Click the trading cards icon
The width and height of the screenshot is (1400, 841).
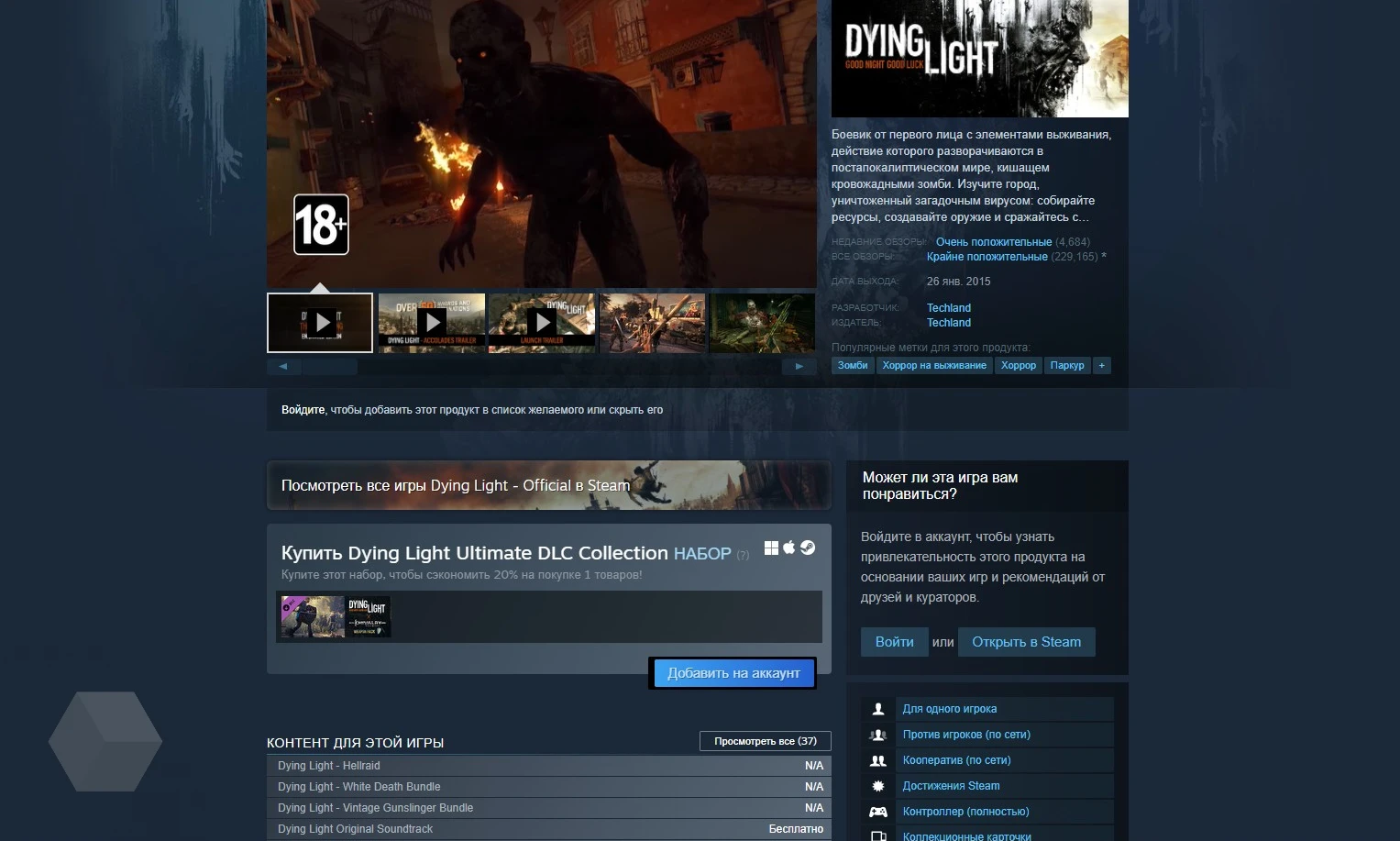(x=878, y=835)
